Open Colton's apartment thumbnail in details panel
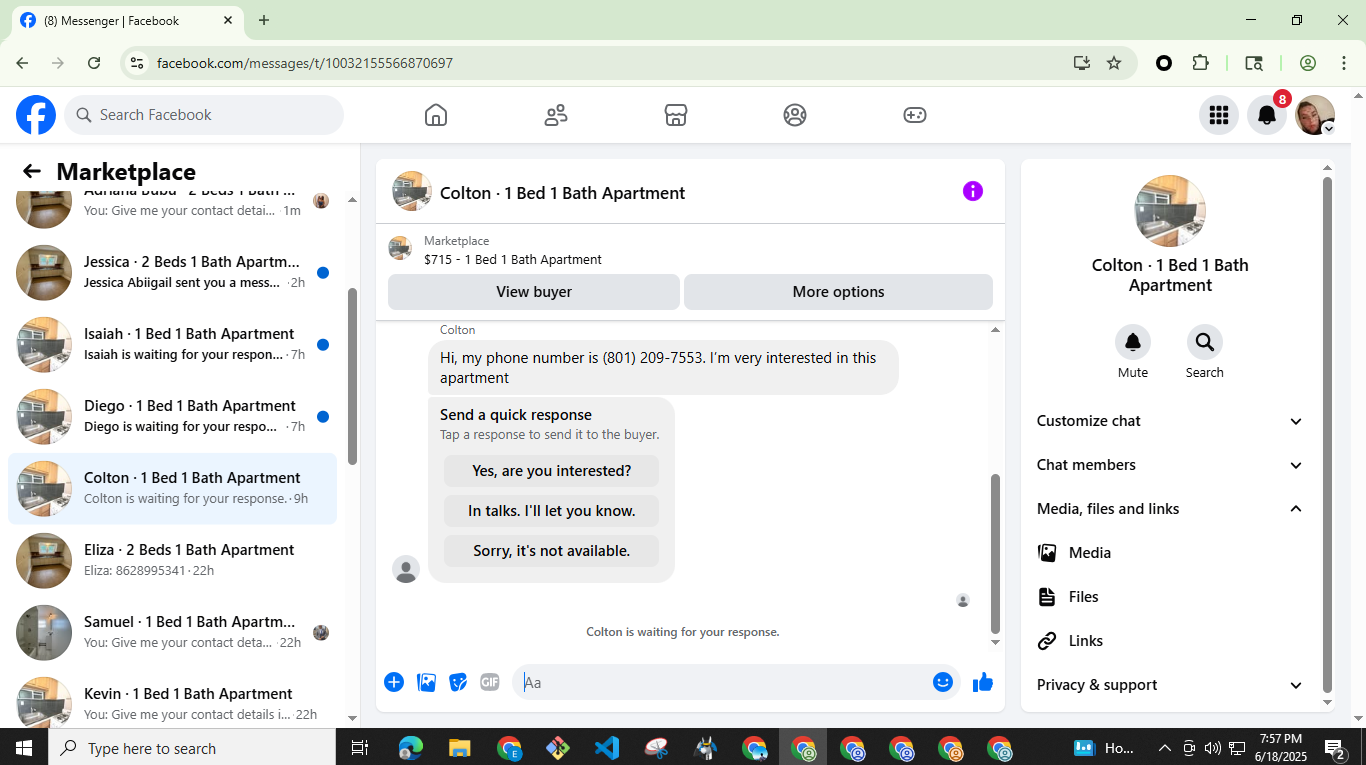Viewport: 1366px width, 765px height. pyautogui.click(x=1170, y=211)
